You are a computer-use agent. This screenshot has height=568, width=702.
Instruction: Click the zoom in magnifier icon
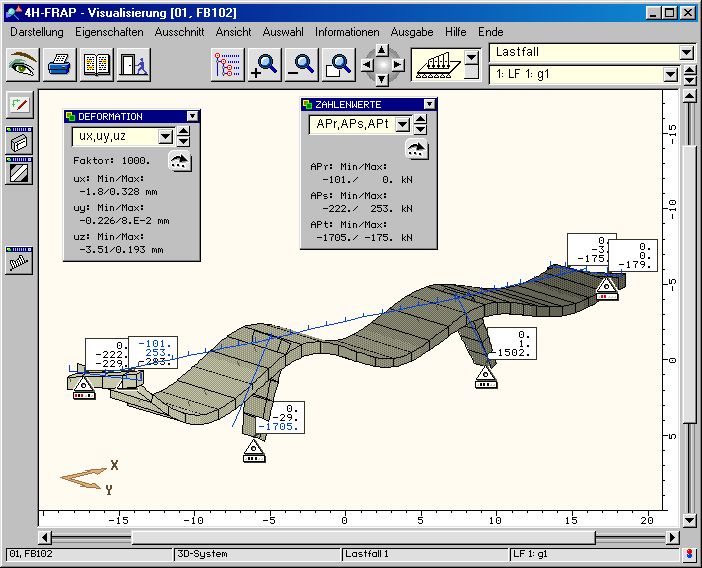click(266, 65)
